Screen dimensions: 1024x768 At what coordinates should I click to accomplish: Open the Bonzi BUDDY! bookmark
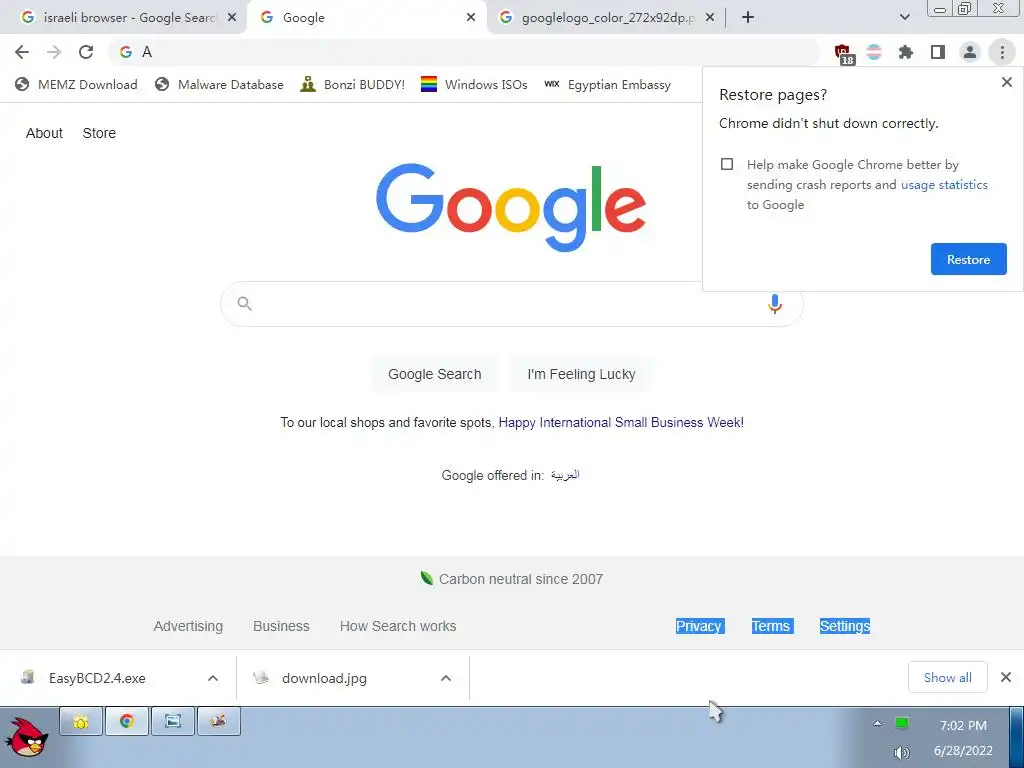pyautogui.click(x=353, y=84)
